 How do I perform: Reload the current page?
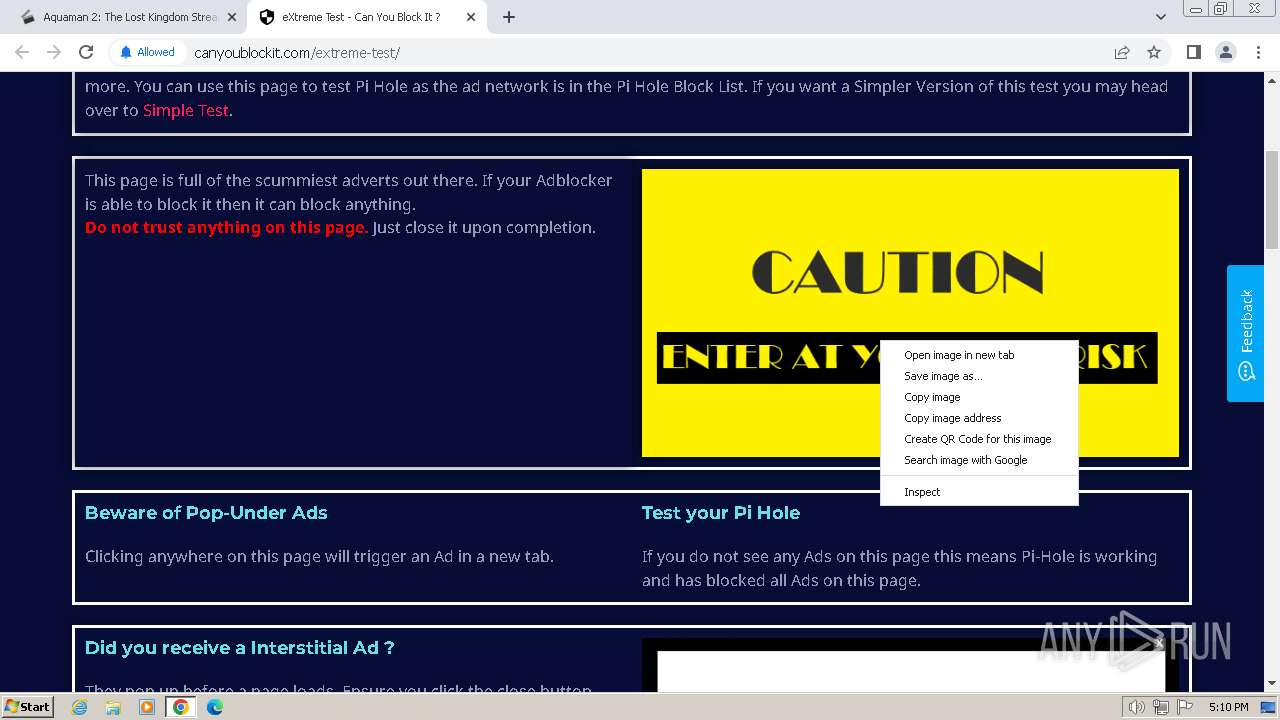(86, 52)
